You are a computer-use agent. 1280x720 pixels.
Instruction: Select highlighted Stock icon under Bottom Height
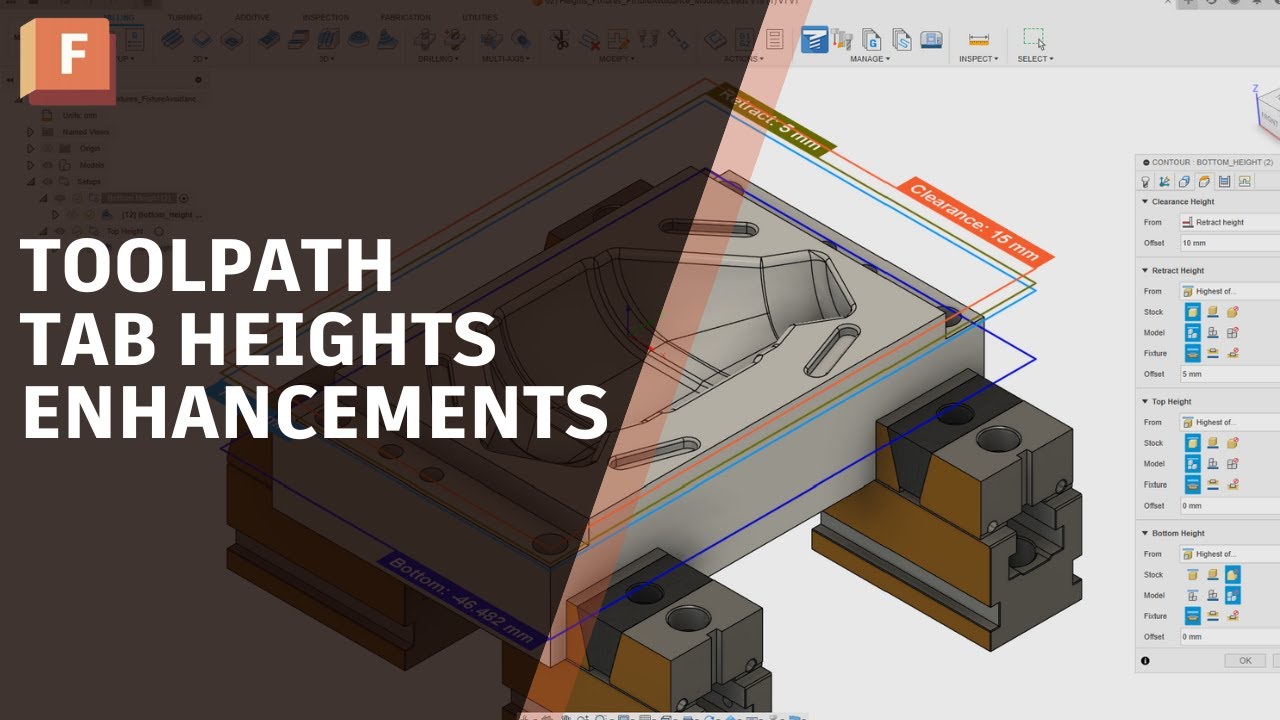1233,575
